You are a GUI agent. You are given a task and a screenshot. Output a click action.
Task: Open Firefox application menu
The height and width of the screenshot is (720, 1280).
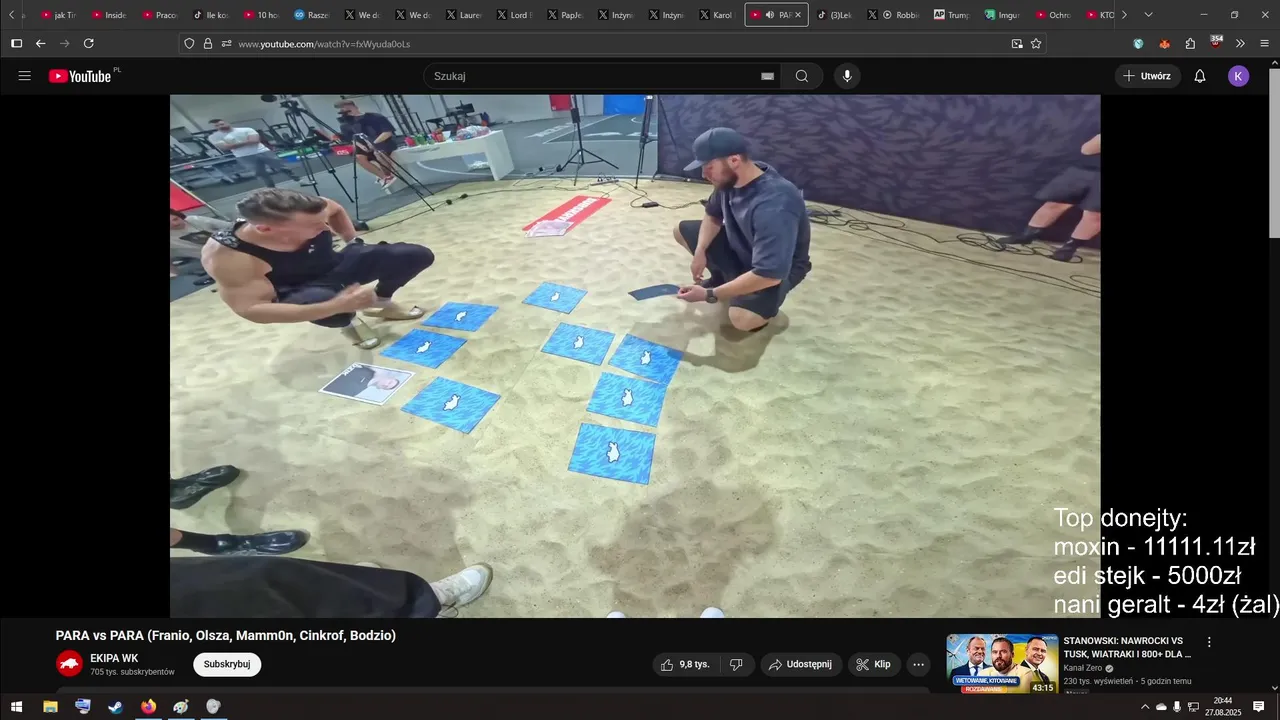(1265, 43)
